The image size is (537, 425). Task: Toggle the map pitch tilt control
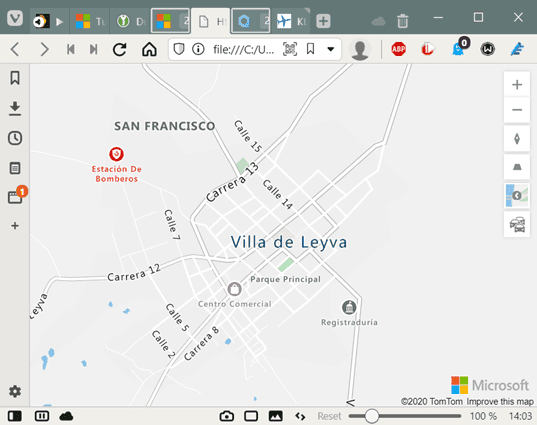pos(517,167)
